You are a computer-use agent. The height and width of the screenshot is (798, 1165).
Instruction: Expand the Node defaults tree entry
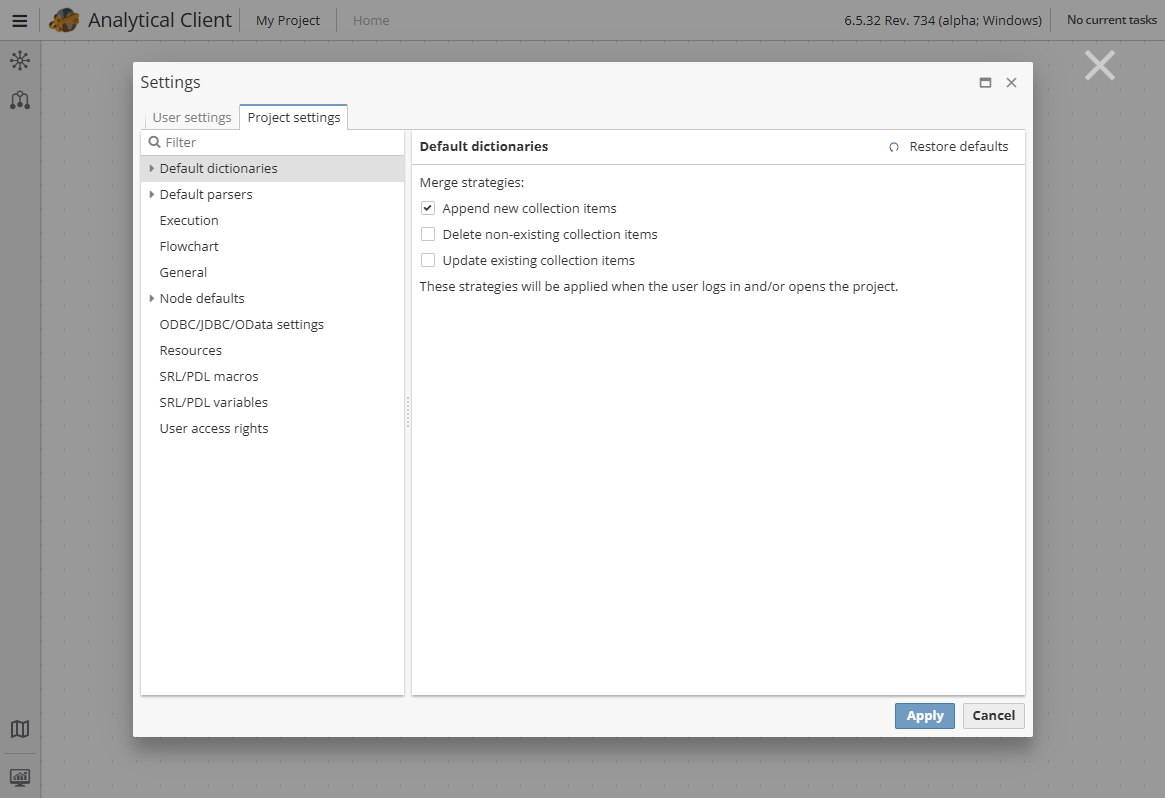[151, 298]
